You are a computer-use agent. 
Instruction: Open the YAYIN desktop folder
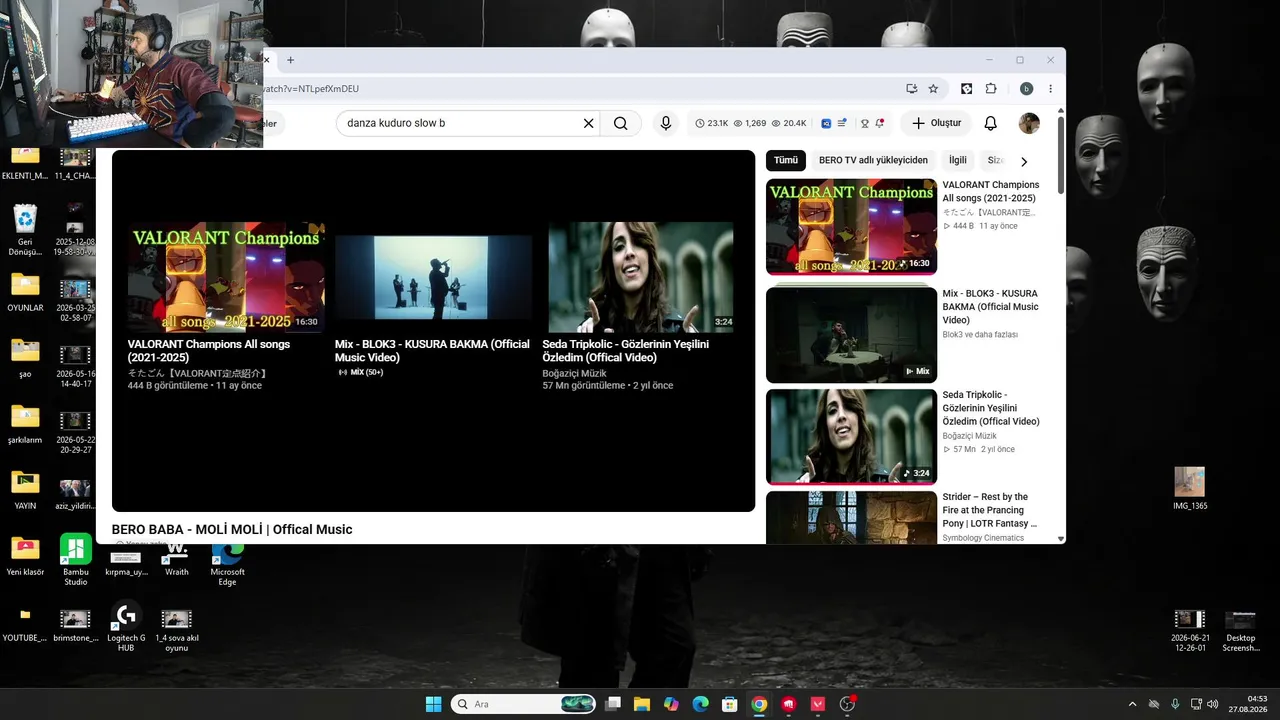(25, 490)
